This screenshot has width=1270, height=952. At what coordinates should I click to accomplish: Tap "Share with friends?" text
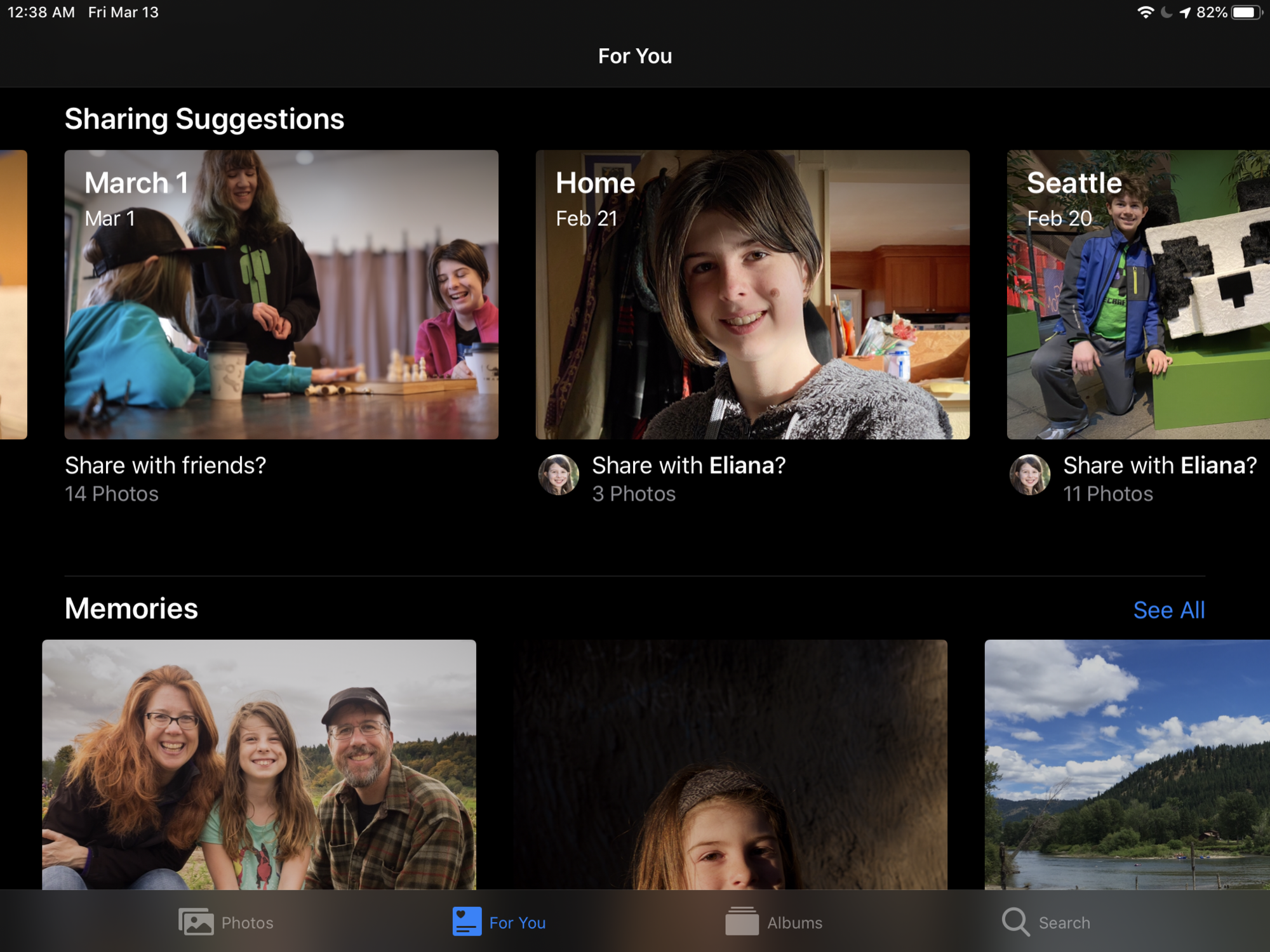tap(166, 466)
